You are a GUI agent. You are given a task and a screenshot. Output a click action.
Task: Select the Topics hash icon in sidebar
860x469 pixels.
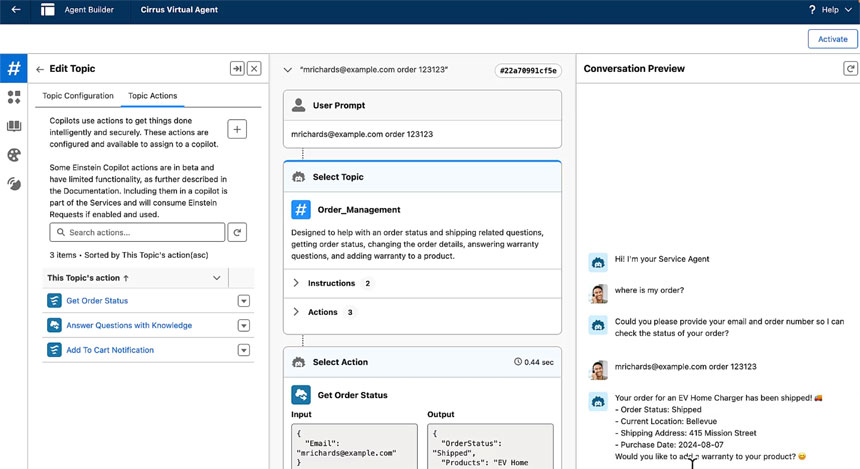pyautogui.click(x=14, y=69)
